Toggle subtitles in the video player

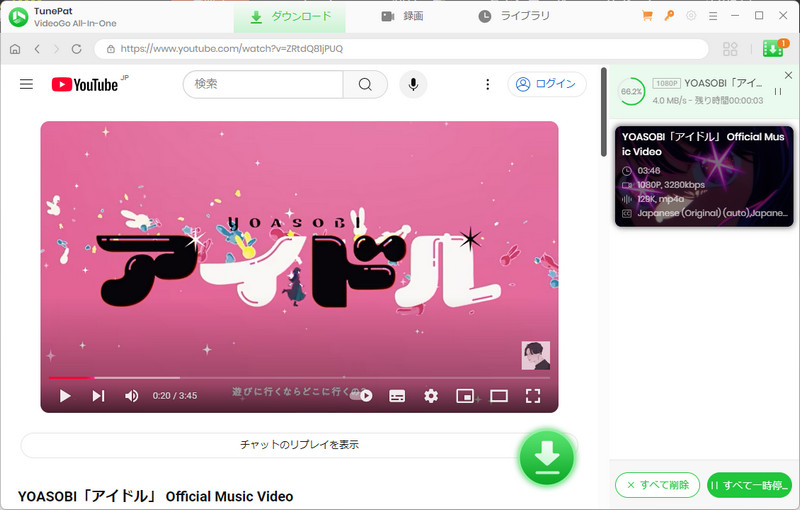click(397, 396)
